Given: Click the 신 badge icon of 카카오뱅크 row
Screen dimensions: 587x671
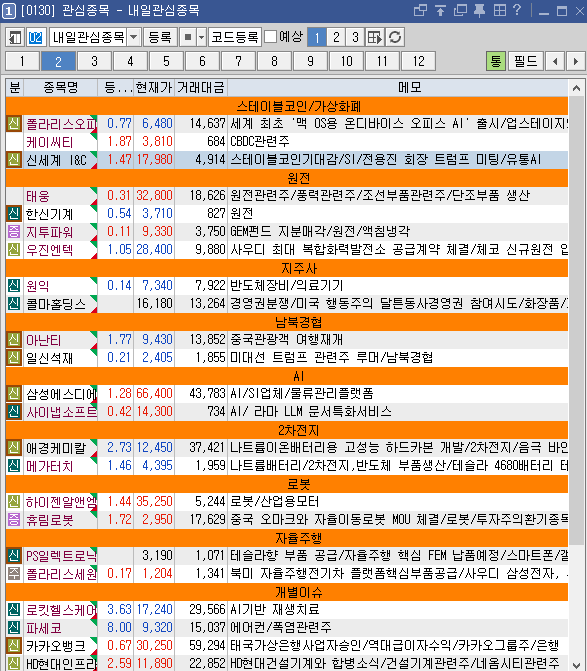Looking at the screenshot, I should coord(14,645).
